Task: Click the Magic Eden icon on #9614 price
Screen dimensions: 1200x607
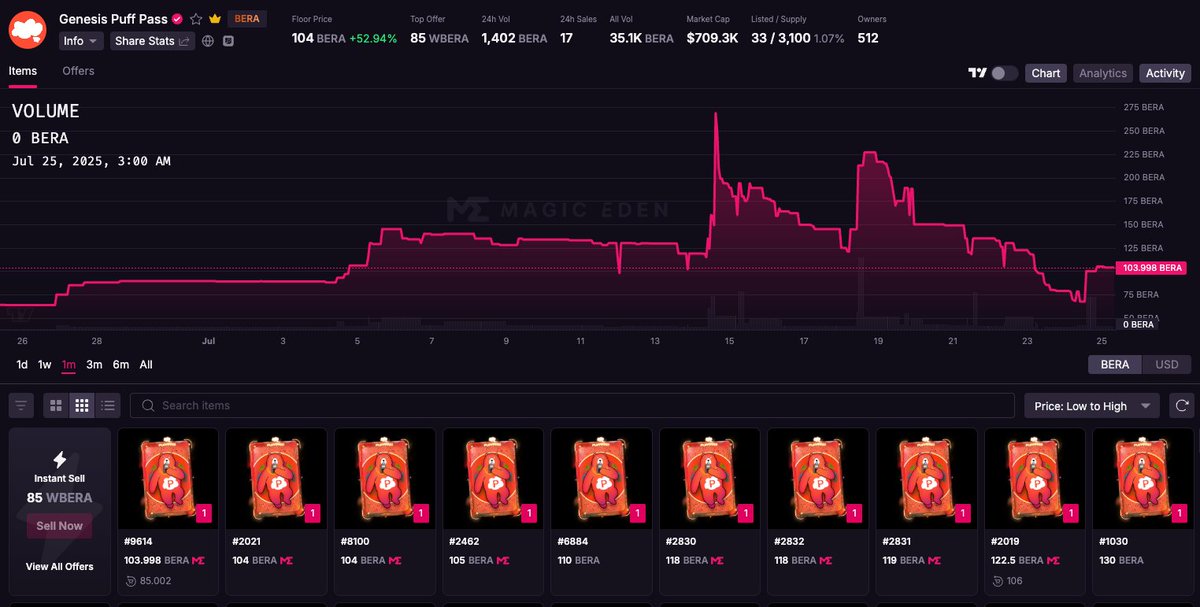Action: click(x=199, y=561)
